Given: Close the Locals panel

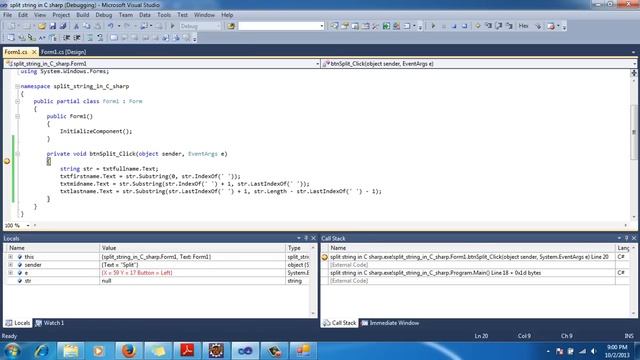Looking at the screenshot, I should click(313, 238).
